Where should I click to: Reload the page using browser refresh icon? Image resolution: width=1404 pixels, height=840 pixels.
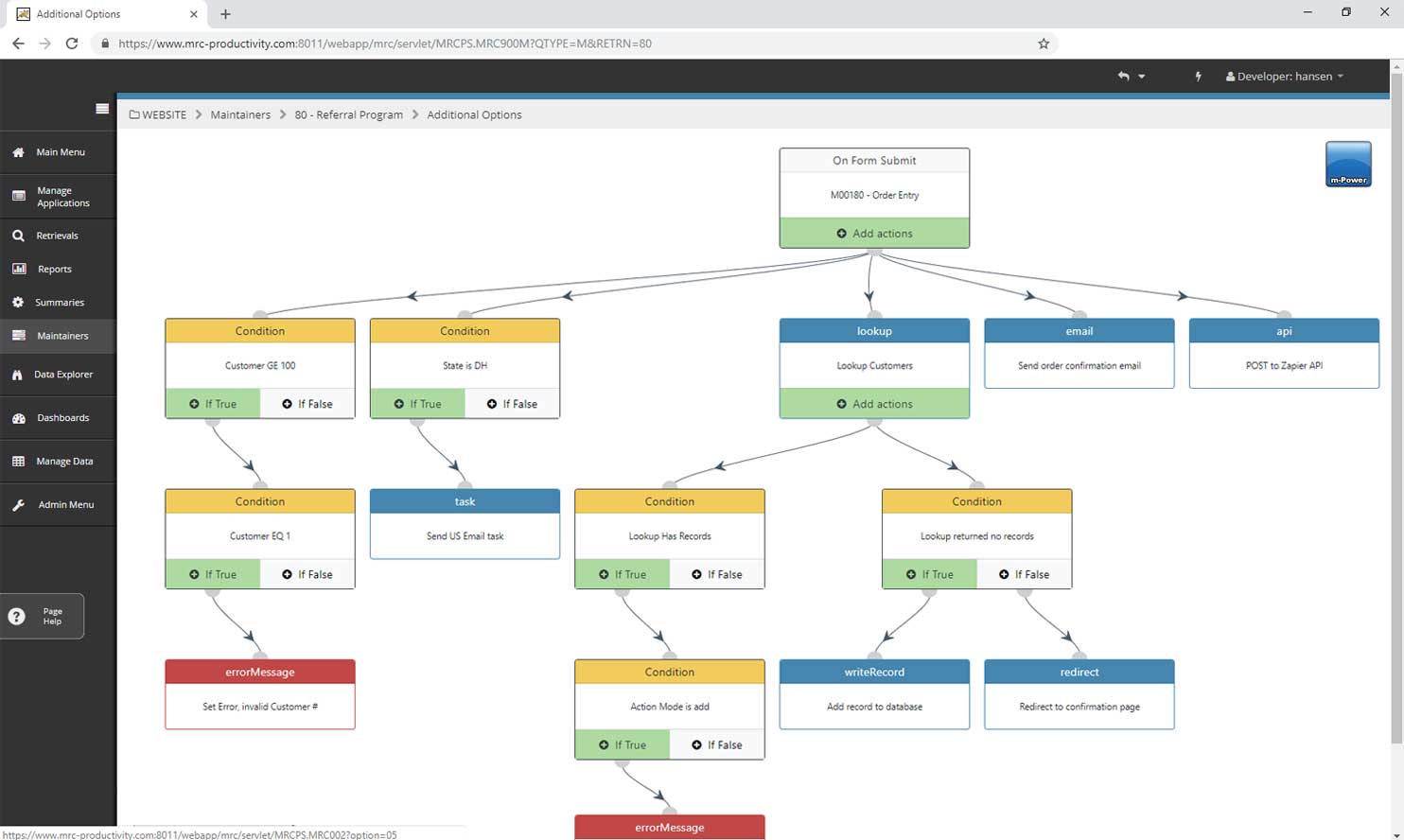coord(72,44)
